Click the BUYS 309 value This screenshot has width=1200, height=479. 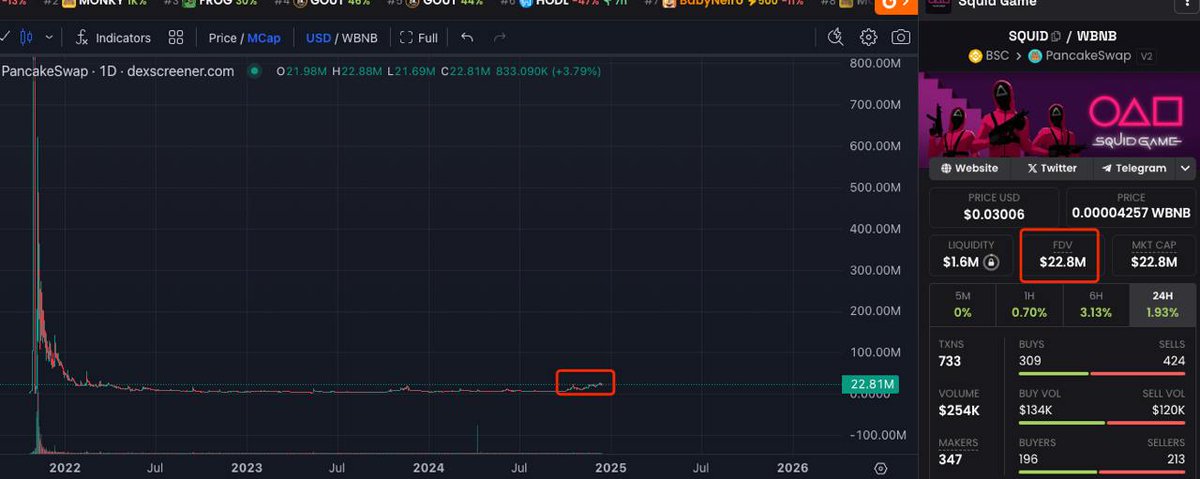(1031, 360)
